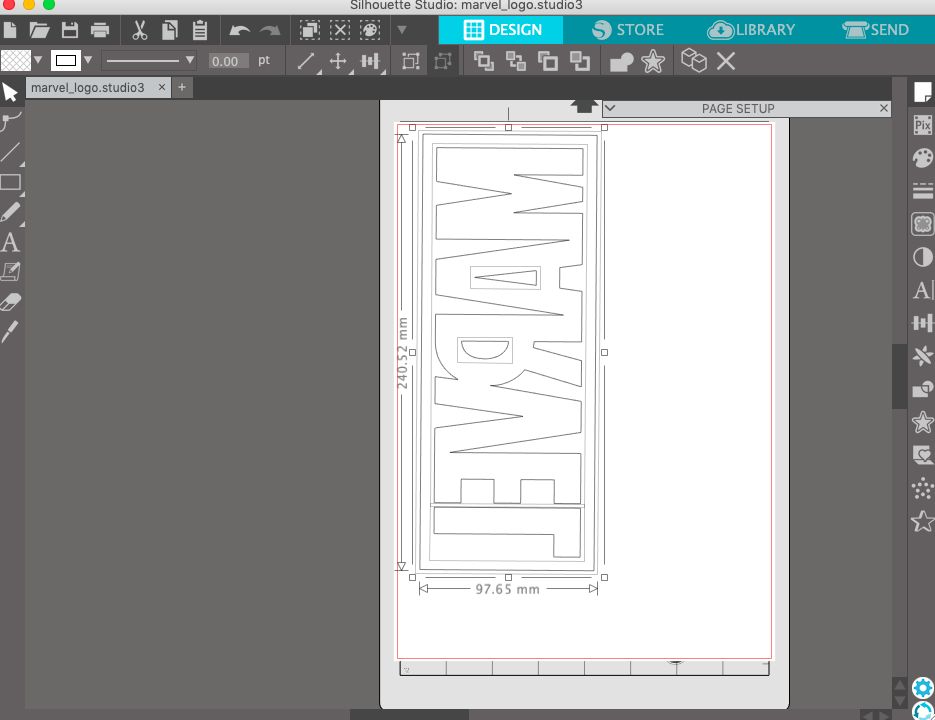This screenshot has width=935, height=720.
Task: Open the line color swatch
Action: [66, 60]
